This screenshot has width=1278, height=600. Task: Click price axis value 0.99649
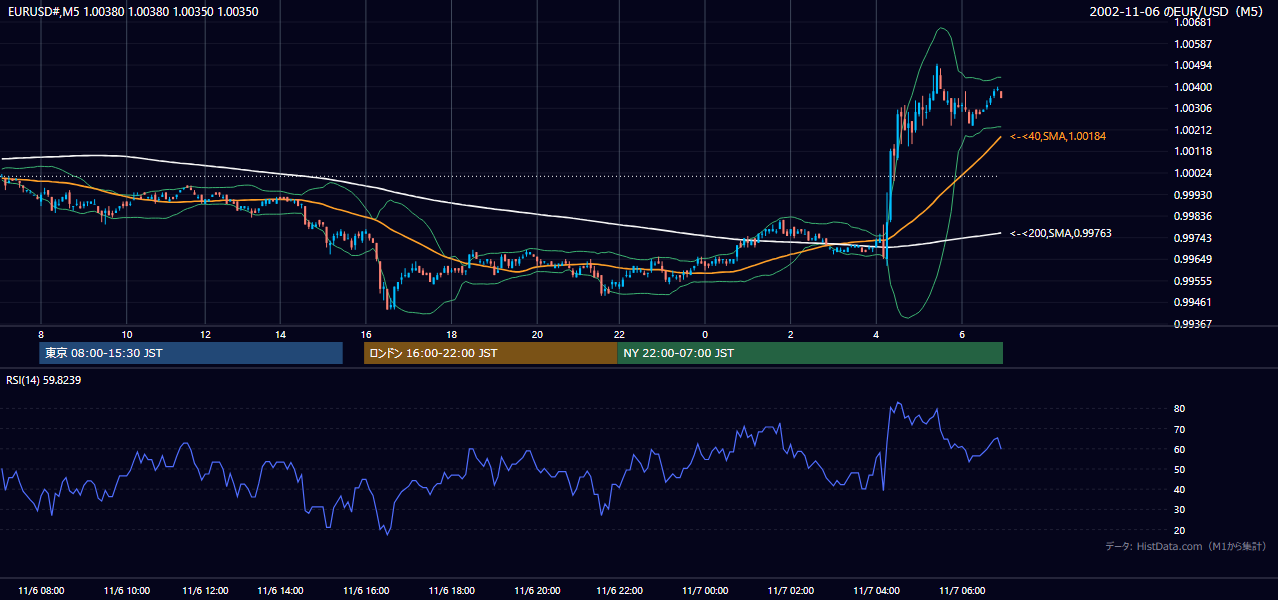pos(1192,259)
